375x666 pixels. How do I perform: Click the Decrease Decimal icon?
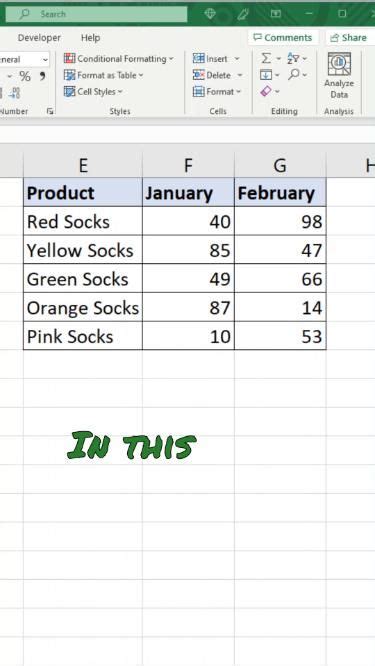[15, 93]
